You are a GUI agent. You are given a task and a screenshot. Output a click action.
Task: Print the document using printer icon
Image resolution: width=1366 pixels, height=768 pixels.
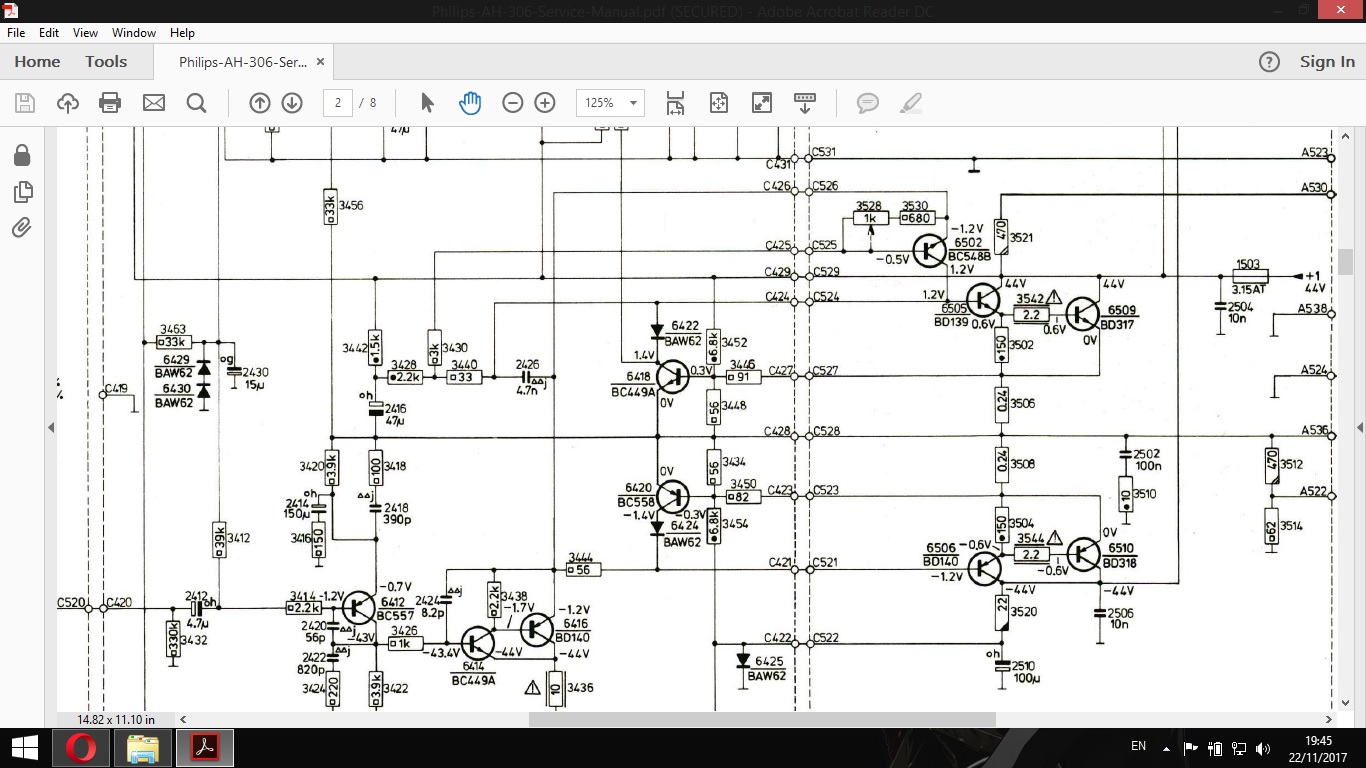(110, 103)
